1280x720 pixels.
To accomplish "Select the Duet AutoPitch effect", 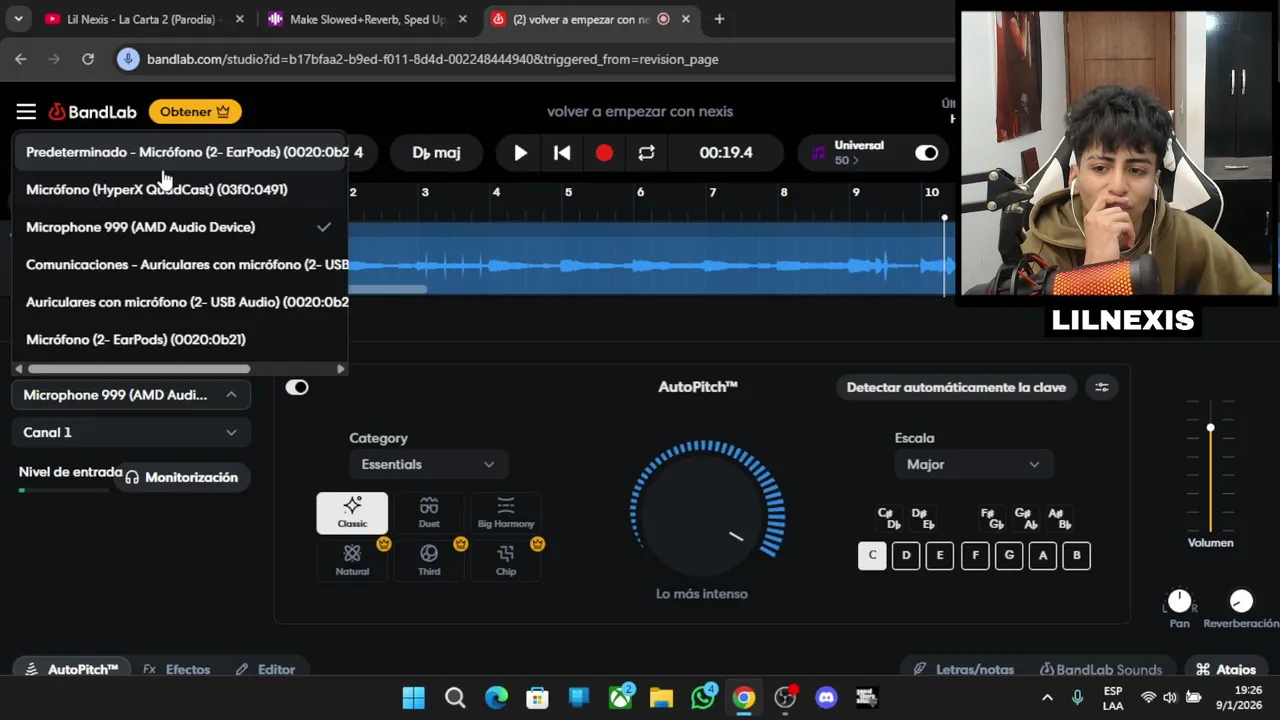I will (429, 513).
